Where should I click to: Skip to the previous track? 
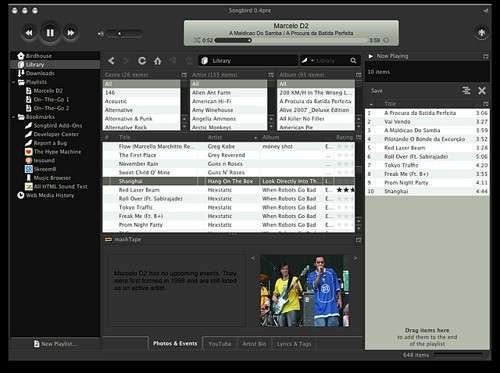[x=29, y=33]
